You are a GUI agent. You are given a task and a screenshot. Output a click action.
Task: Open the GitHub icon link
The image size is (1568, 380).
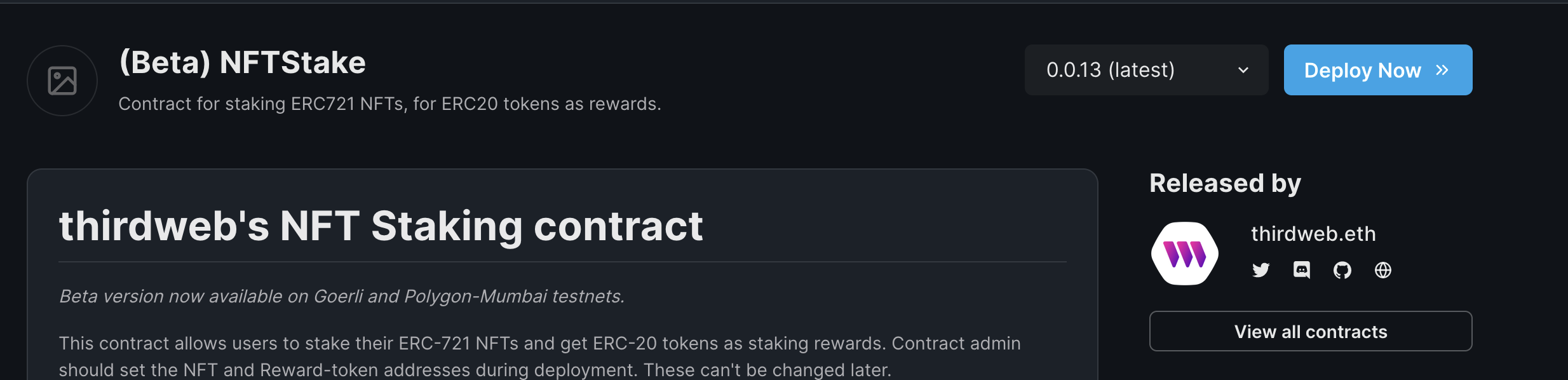[x=1342, y=270]
